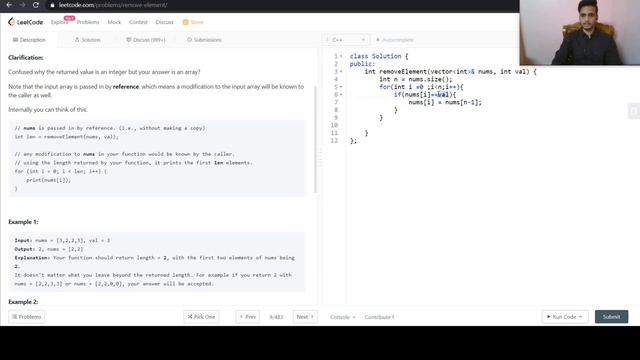Click the browser forward arrow

[22, 5]
